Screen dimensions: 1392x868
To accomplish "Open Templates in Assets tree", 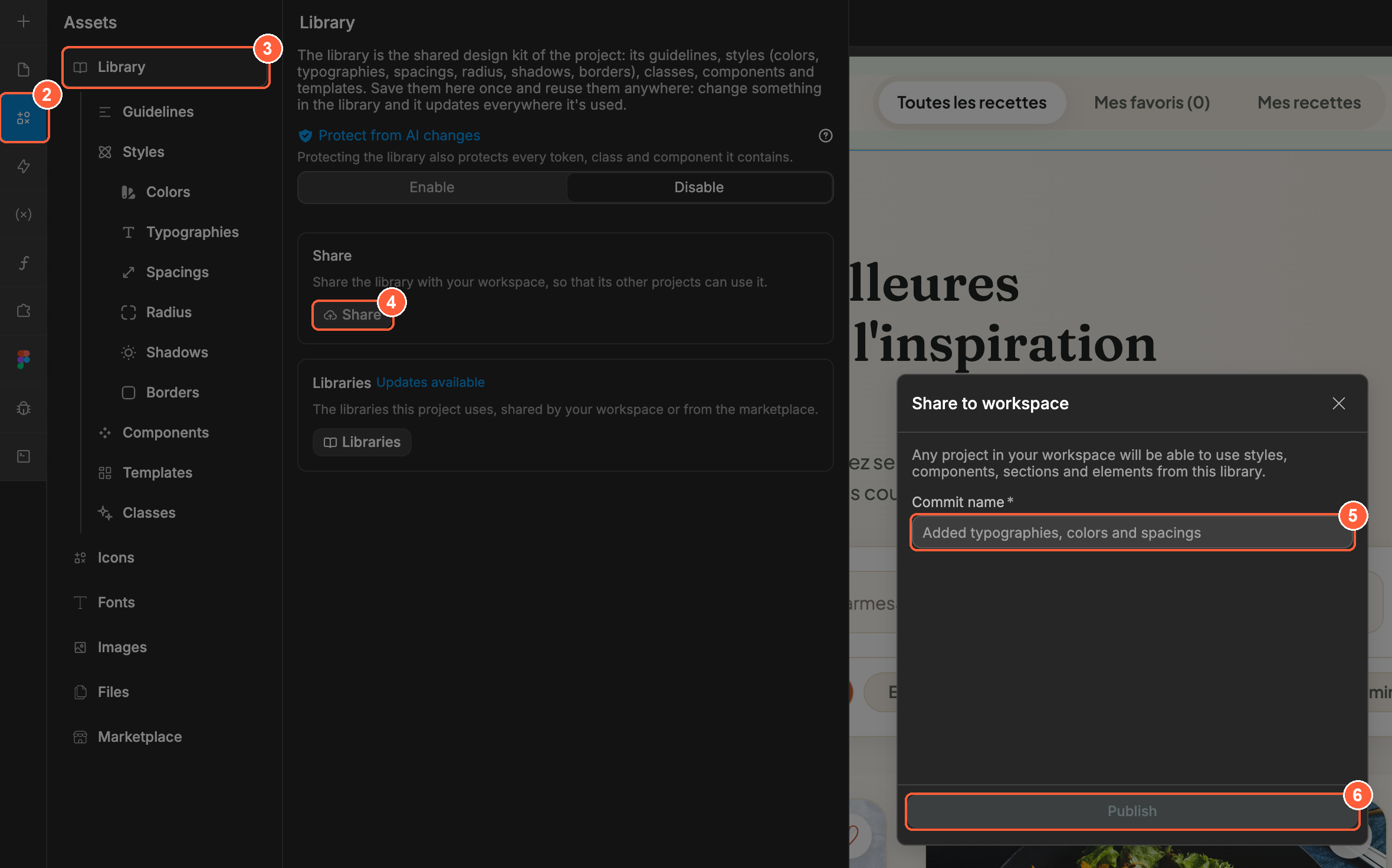I will [157, 473].
